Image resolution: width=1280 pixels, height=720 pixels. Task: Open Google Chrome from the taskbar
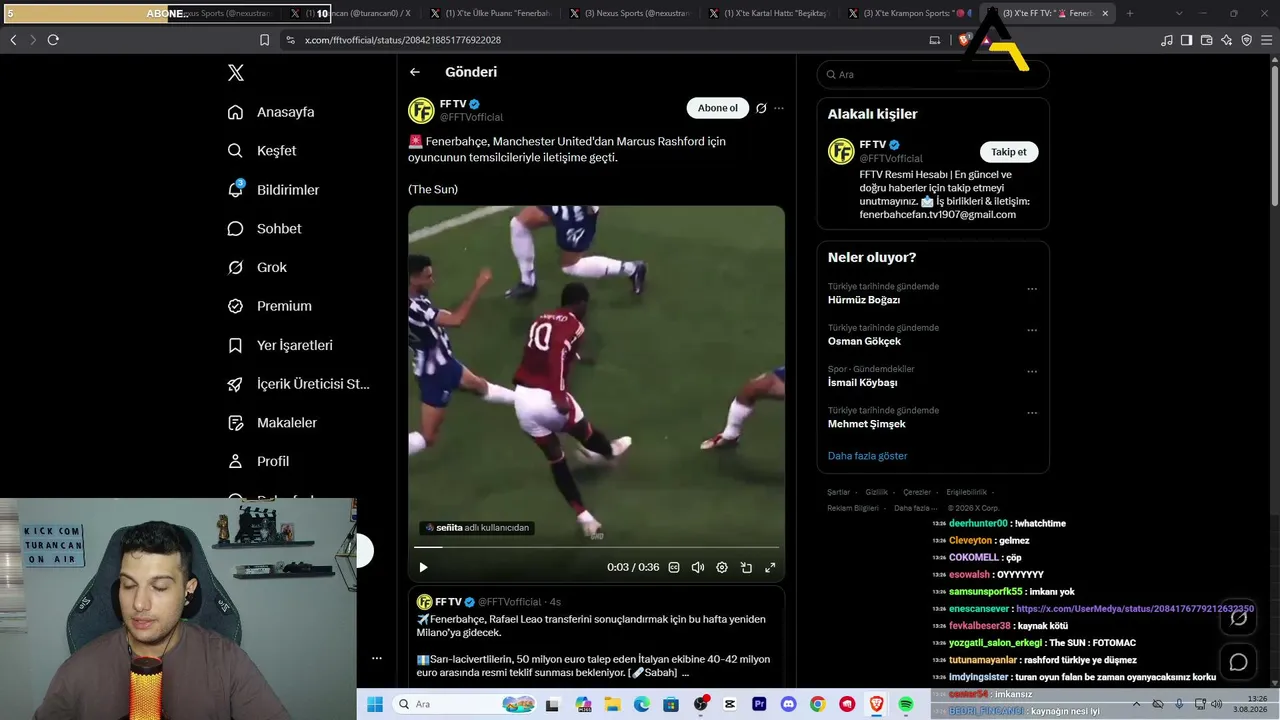818,704
